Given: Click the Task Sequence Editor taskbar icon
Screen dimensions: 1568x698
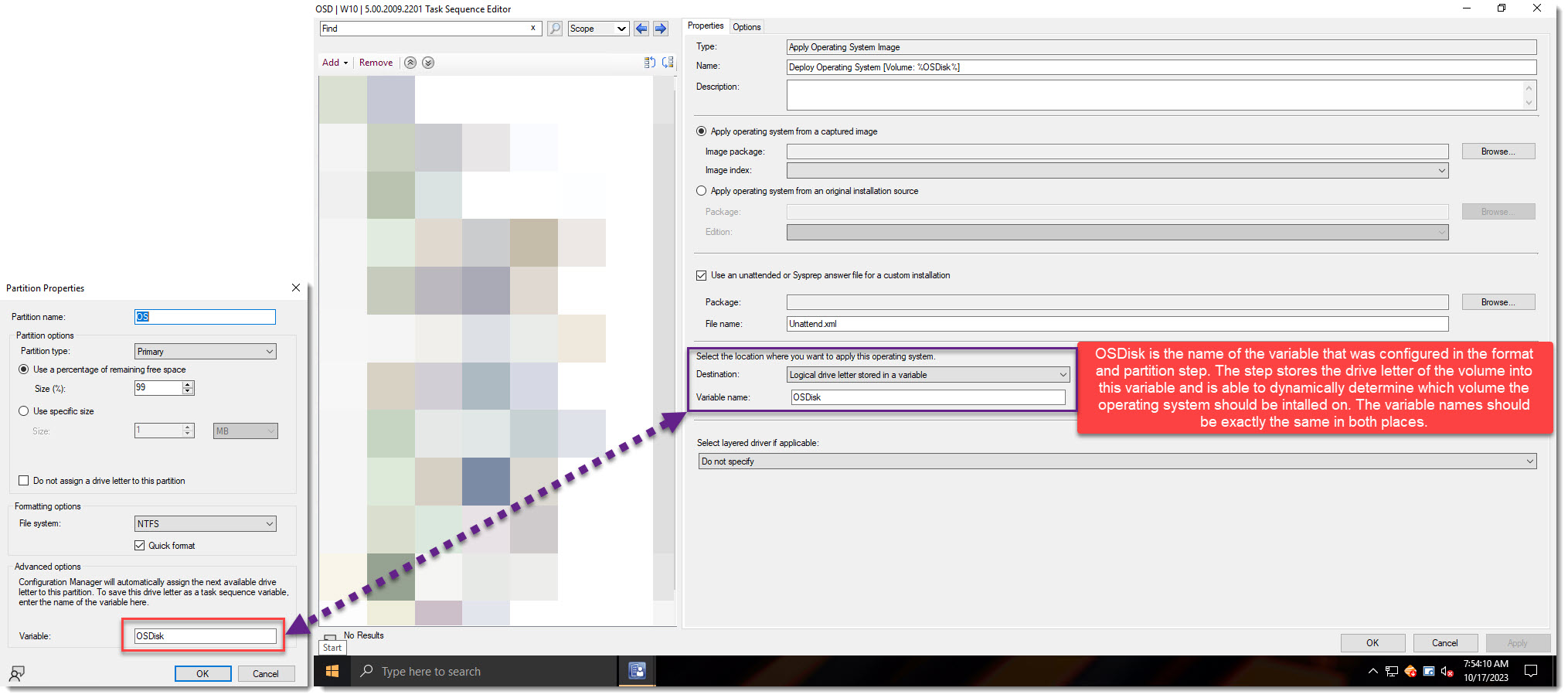Looking at the screenshot, I should point(637,671).
